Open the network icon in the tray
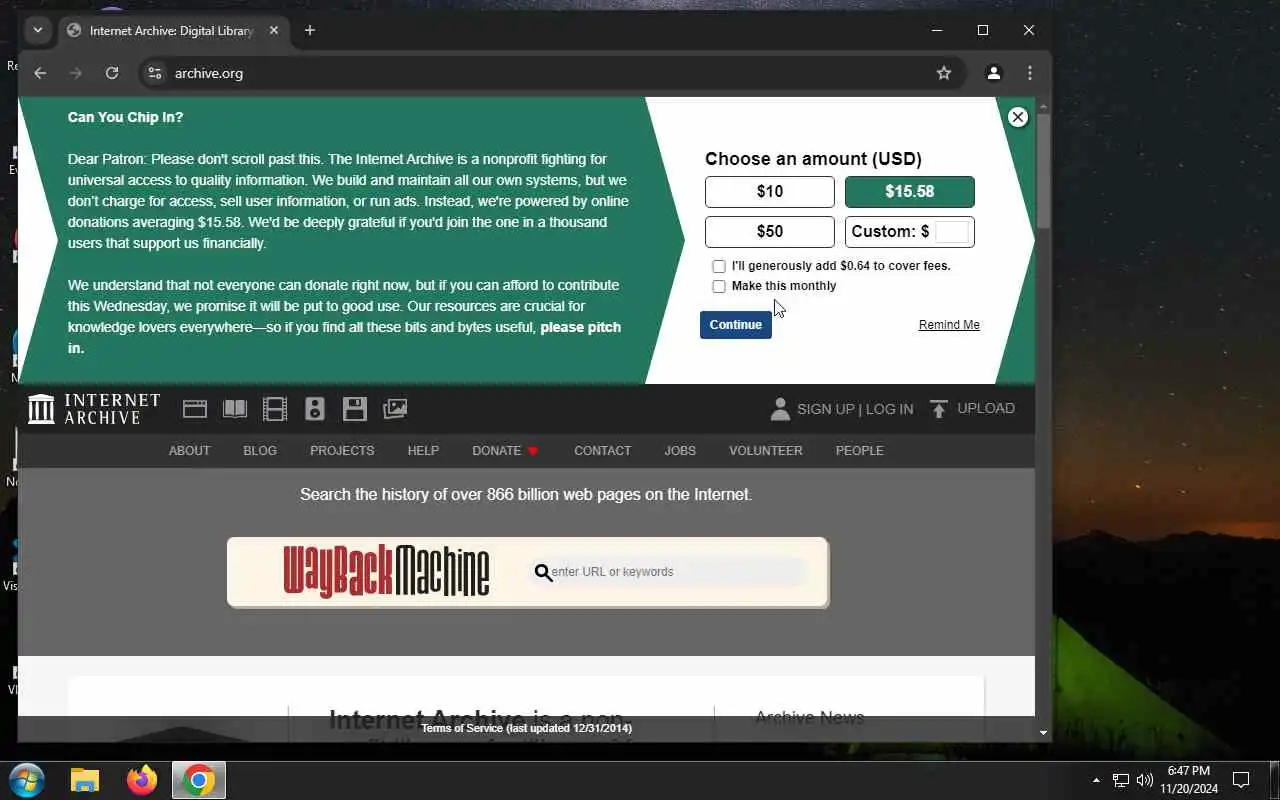 click(1121, 780)
